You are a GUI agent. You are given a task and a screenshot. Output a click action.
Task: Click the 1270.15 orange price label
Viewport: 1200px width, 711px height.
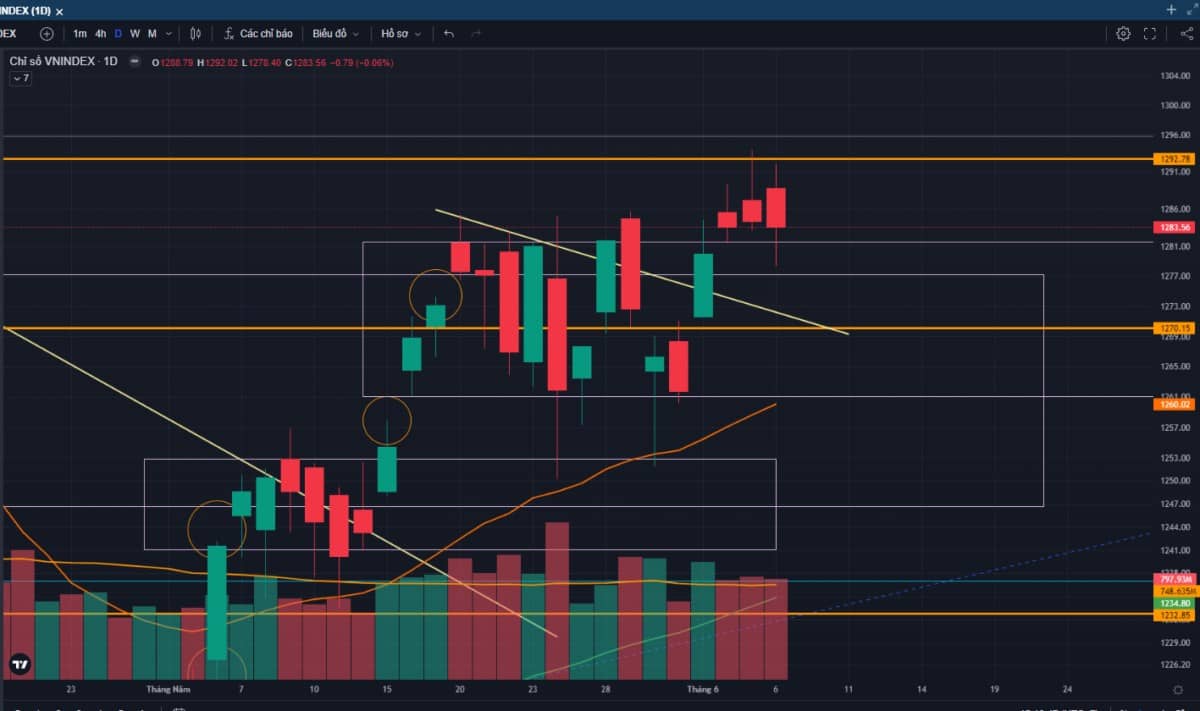[1174, 328]
